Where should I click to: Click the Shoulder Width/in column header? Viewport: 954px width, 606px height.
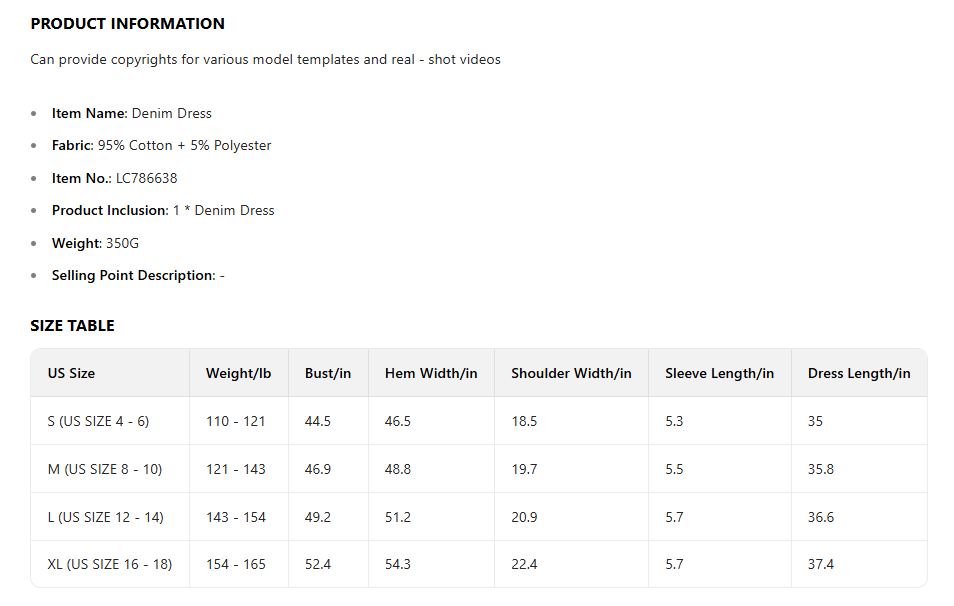coord(571,373)
